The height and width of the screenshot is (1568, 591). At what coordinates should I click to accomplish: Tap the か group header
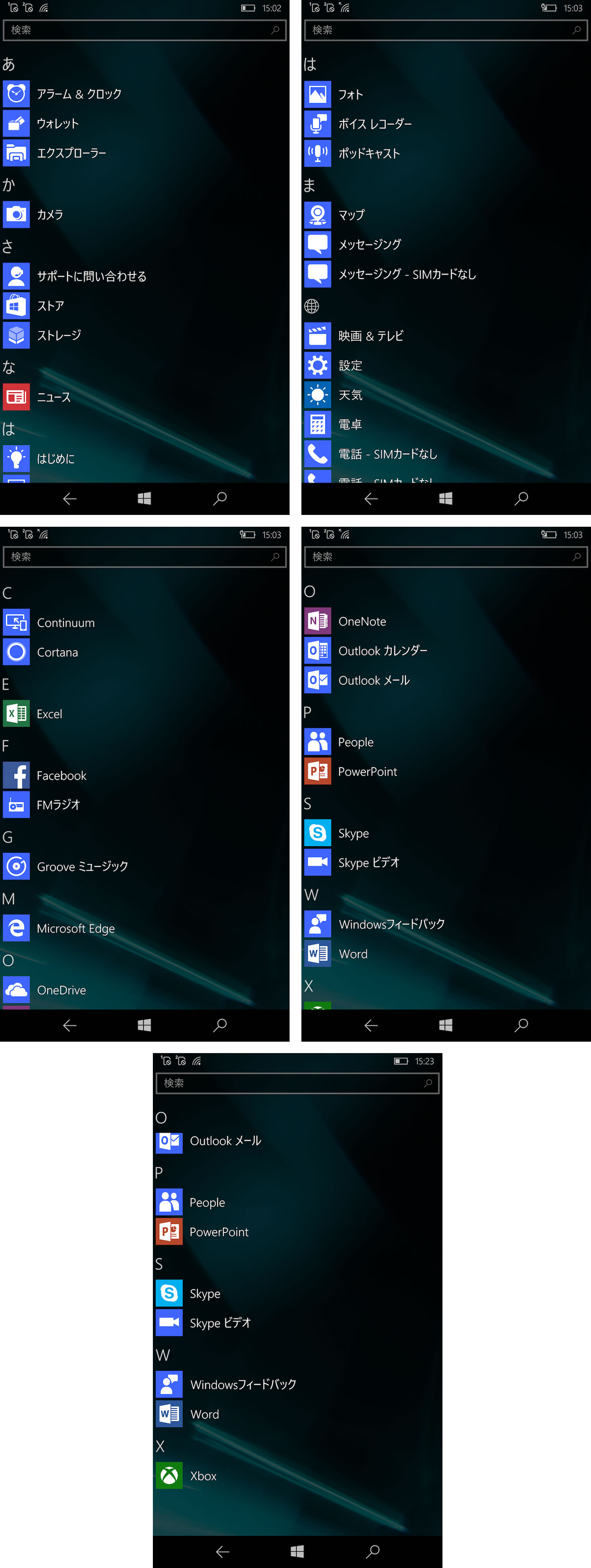click(9, 185)
